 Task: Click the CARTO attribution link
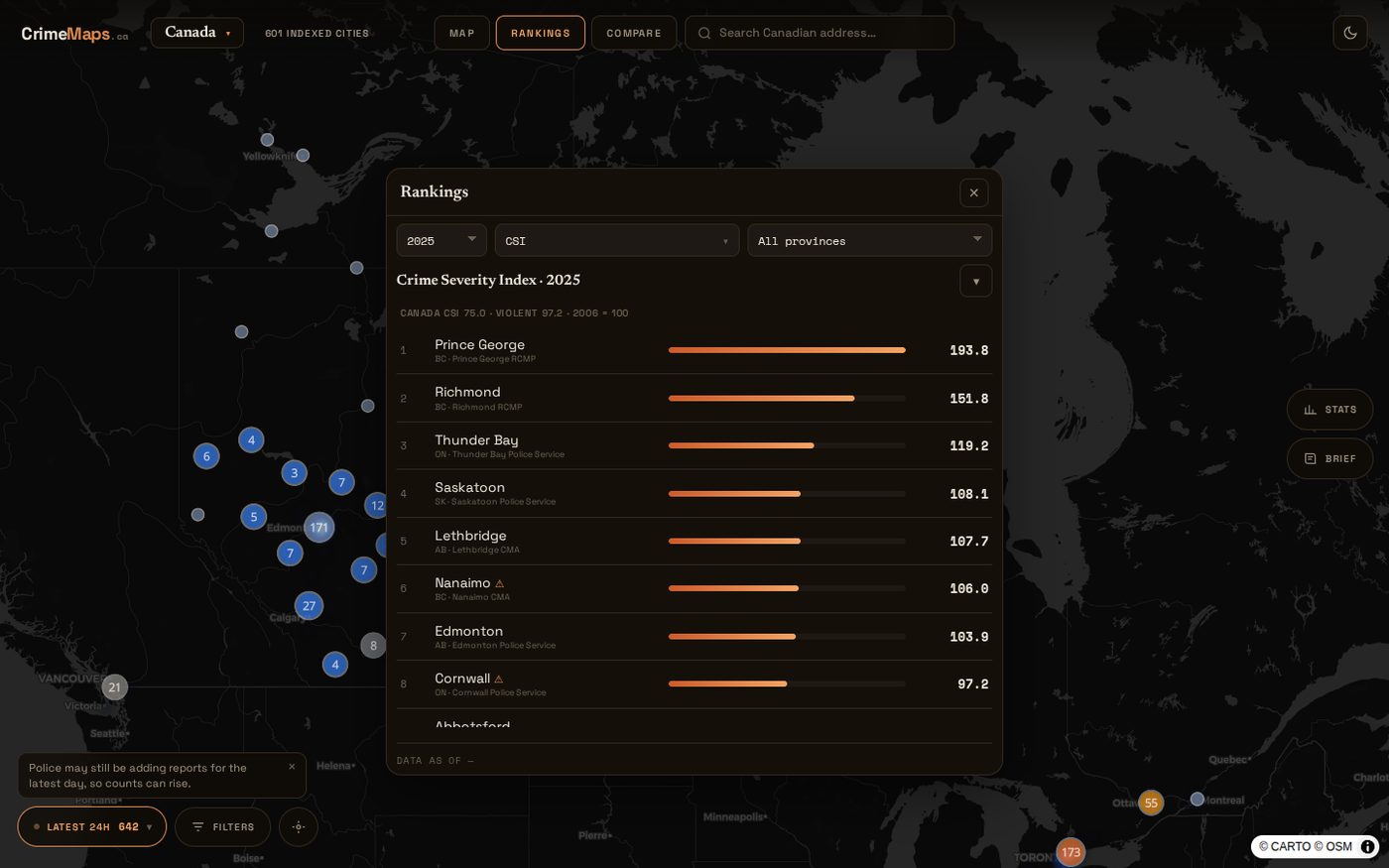(x=1286, y=847)
